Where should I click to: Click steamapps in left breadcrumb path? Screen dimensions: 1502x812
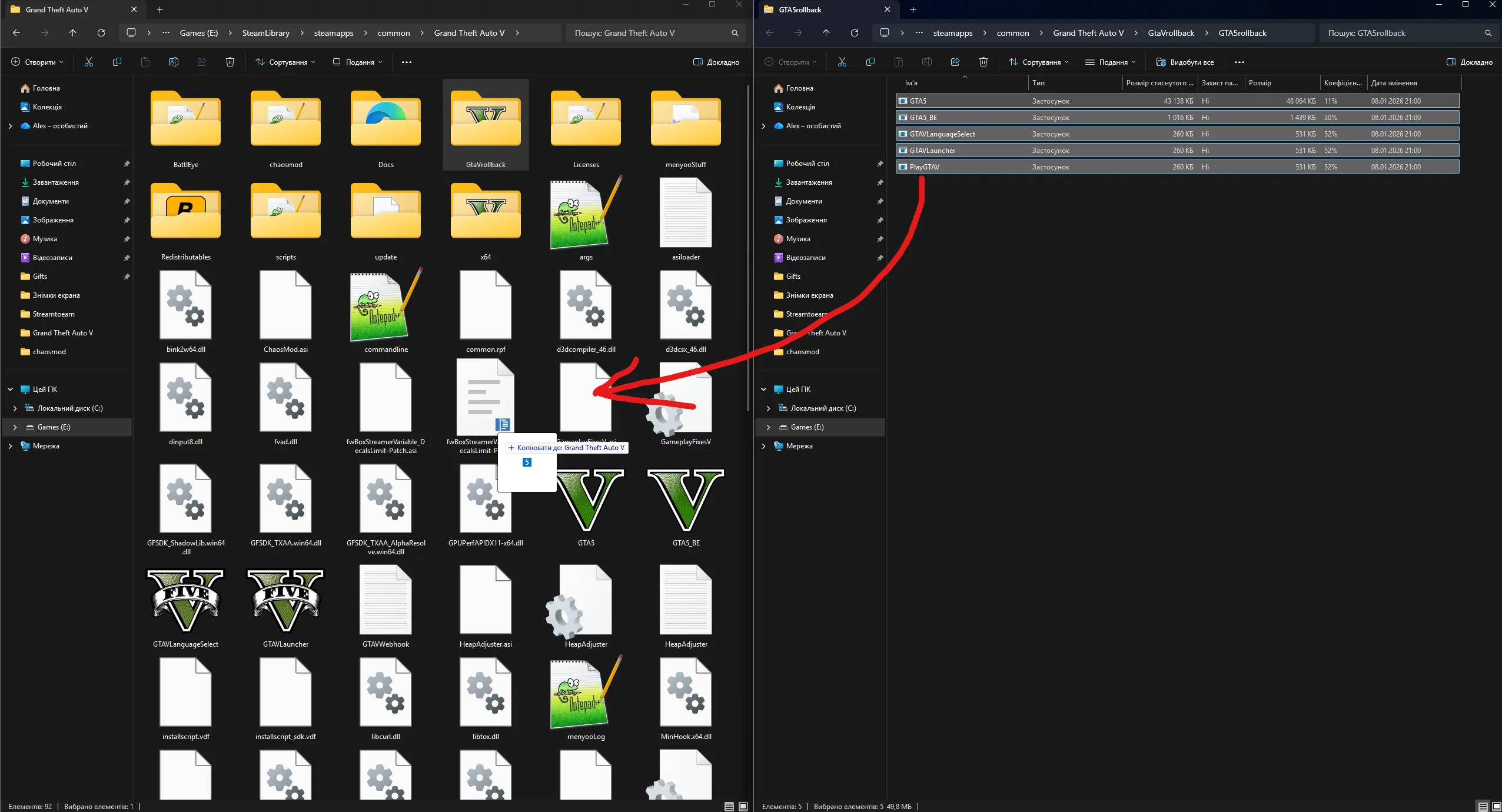(x=333, y=33)
